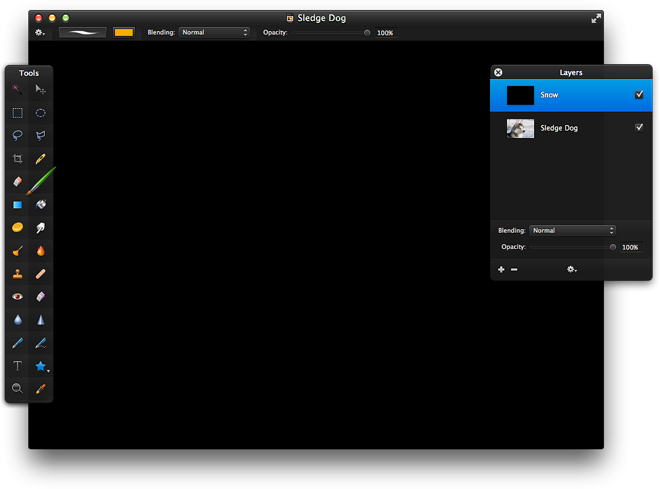Select the Magic Wand tool

click(x=17, y=89)
